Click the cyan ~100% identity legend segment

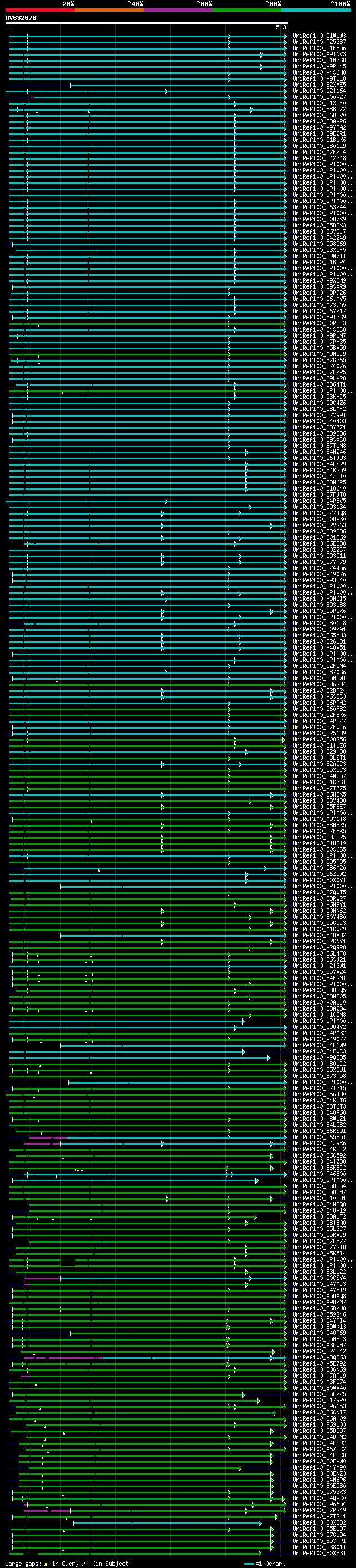point(316,10)
